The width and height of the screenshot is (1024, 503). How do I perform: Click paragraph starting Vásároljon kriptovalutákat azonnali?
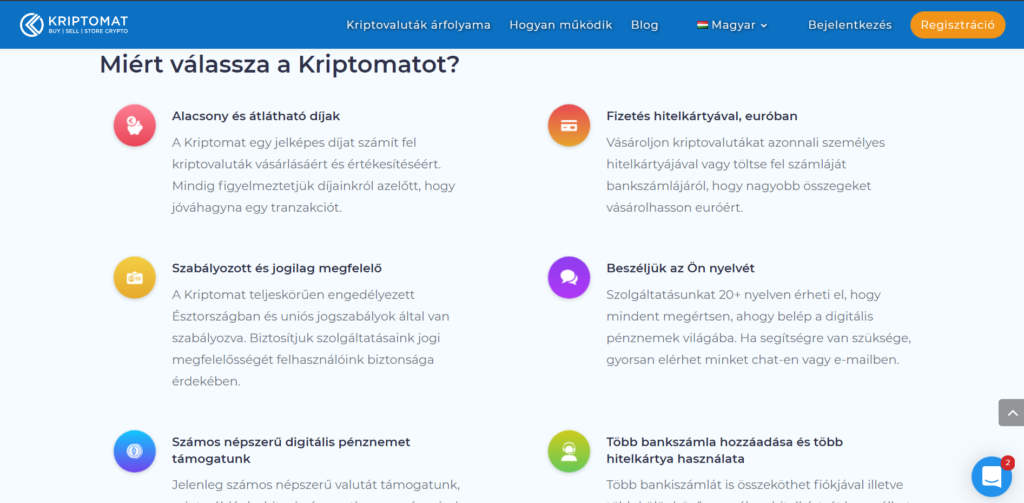(x=746, y=175)
